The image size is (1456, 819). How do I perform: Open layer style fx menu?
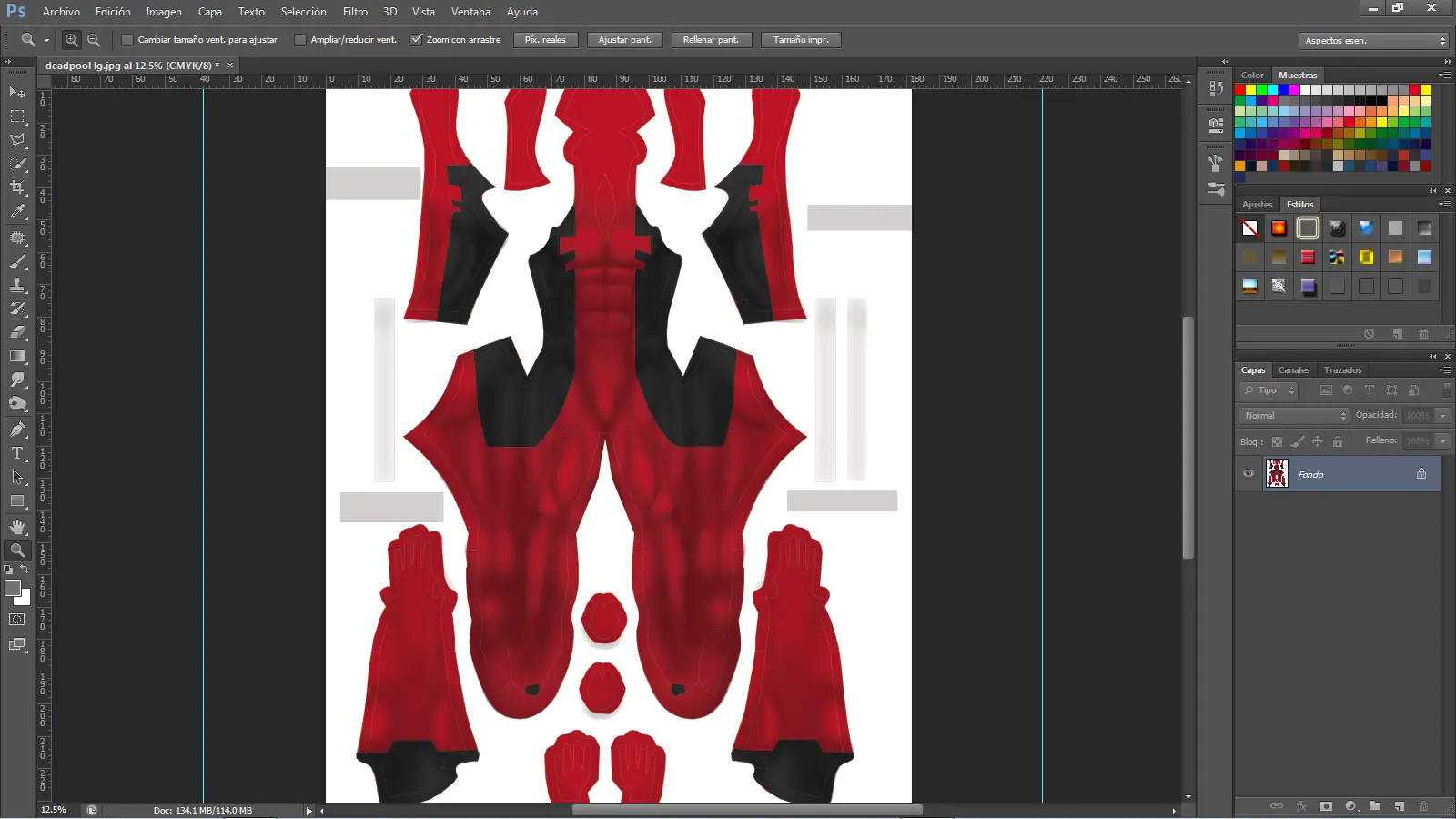(1301, 806)
